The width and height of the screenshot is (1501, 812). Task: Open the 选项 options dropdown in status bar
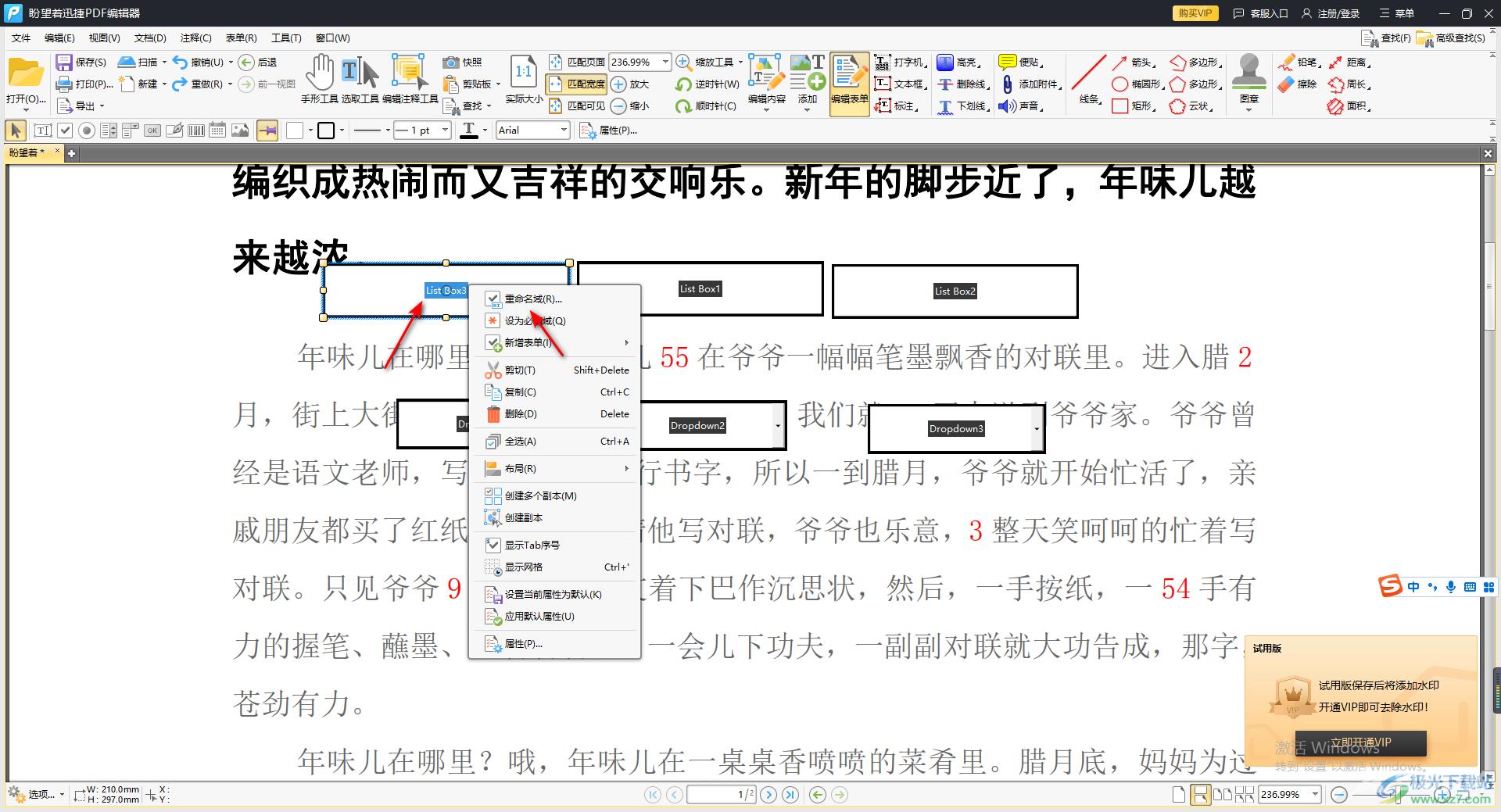coord(36,795)
